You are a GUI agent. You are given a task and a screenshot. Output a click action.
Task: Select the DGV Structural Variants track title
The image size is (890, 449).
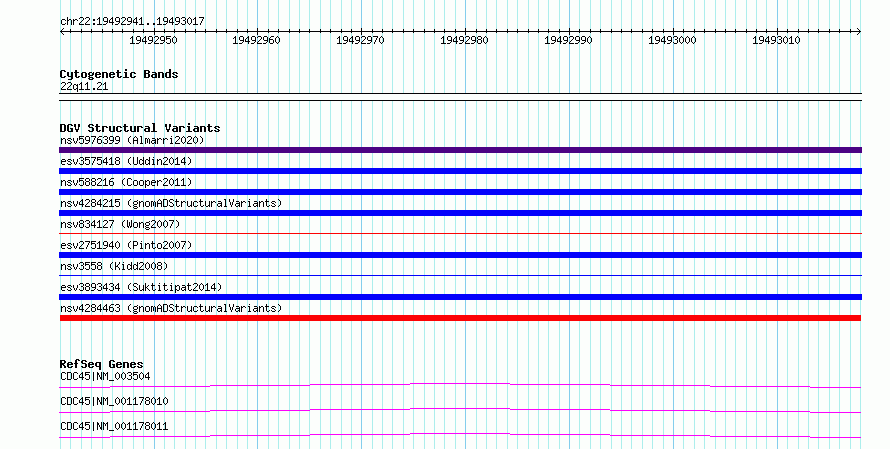pos(140,128)
